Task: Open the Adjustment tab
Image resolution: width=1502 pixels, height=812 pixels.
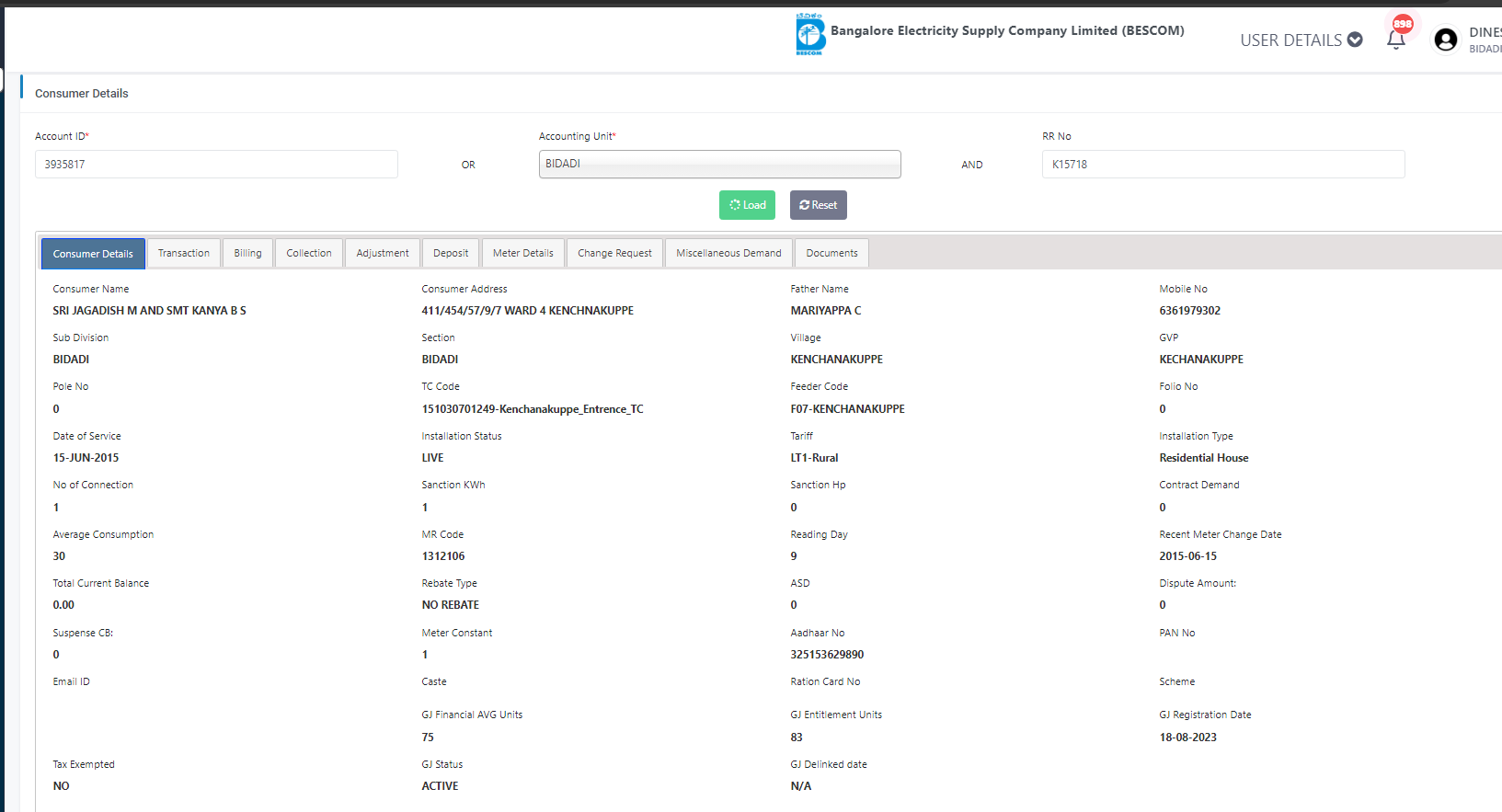Action: (383, 253)
